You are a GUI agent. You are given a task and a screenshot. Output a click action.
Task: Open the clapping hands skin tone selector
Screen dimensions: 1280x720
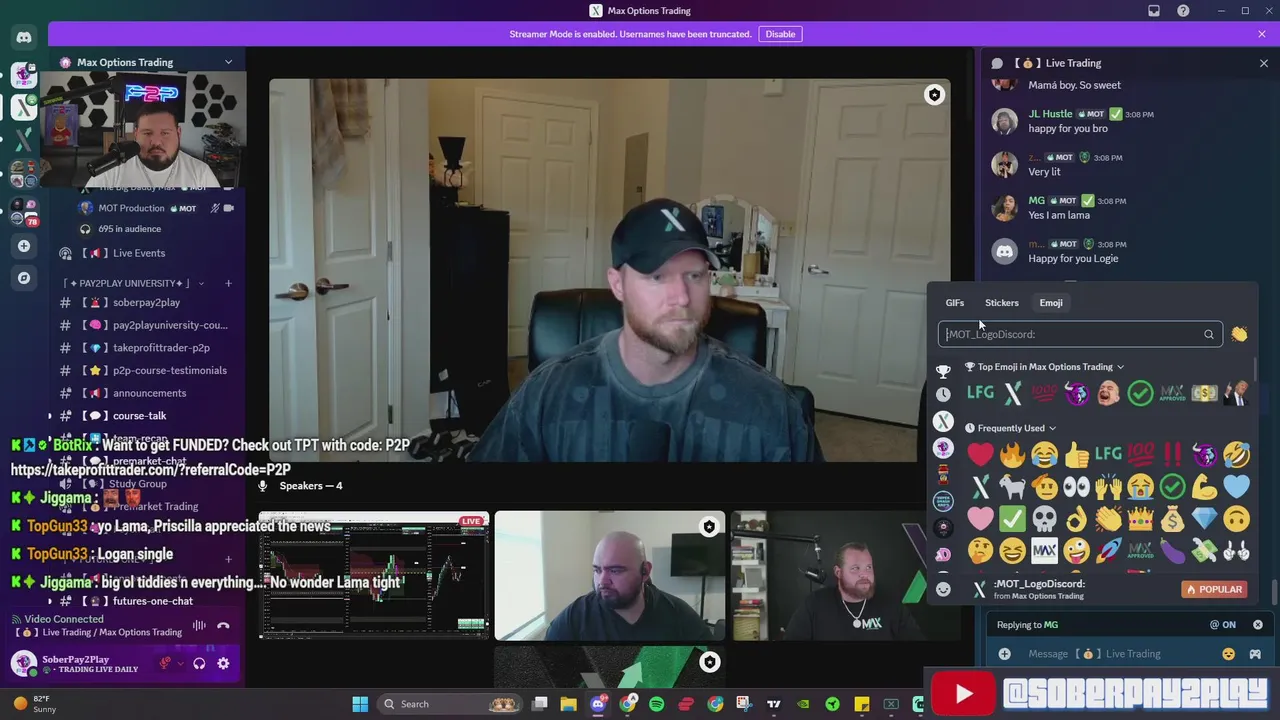click(1239, 334)
